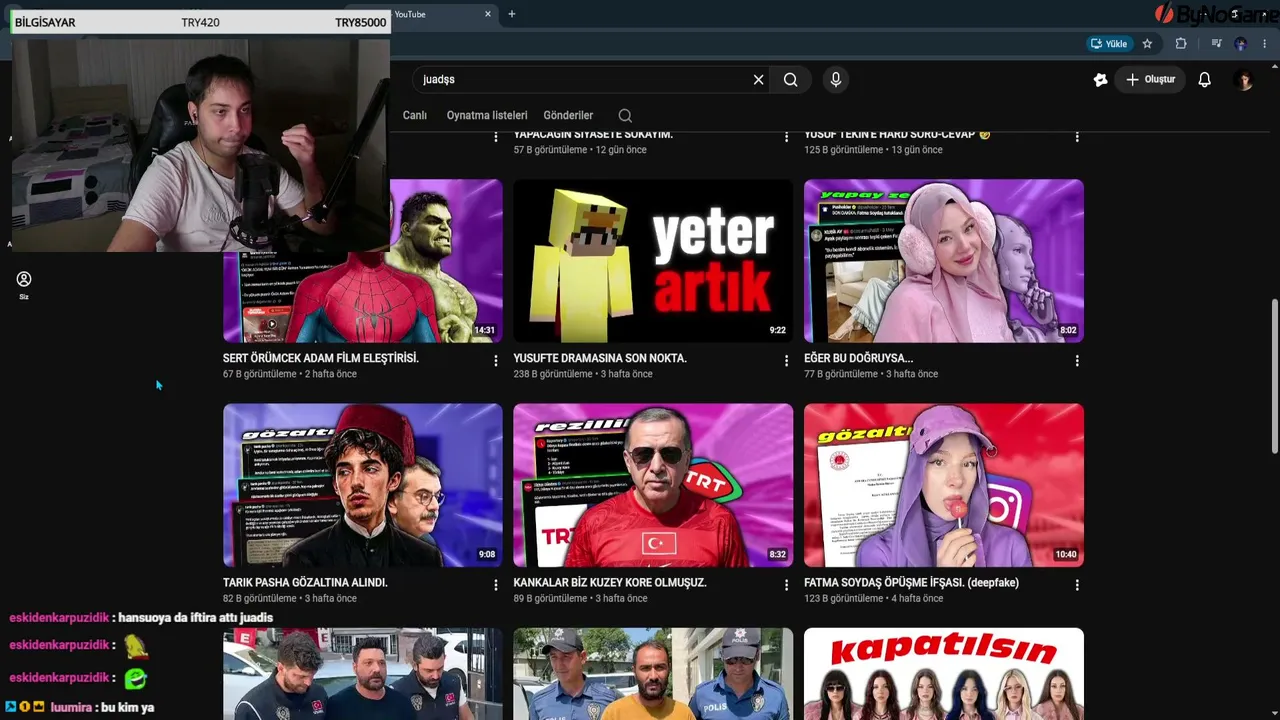Play the purple hoodie lollipop thumbnail

(944, 485)
